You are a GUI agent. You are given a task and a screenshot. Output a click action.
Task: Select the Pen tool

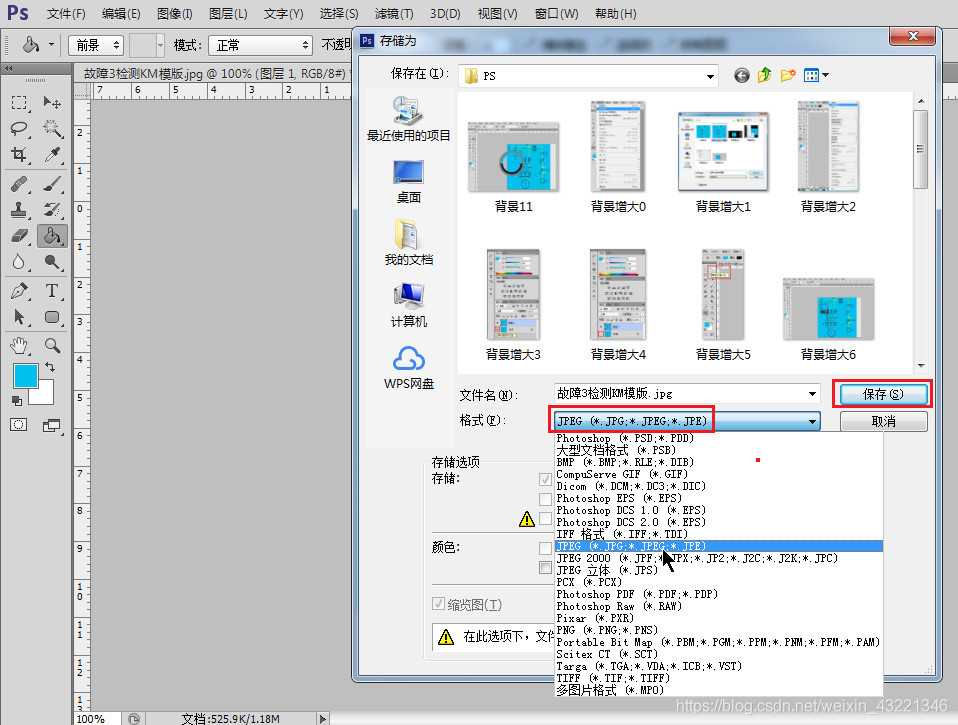[x=20, y=291]
